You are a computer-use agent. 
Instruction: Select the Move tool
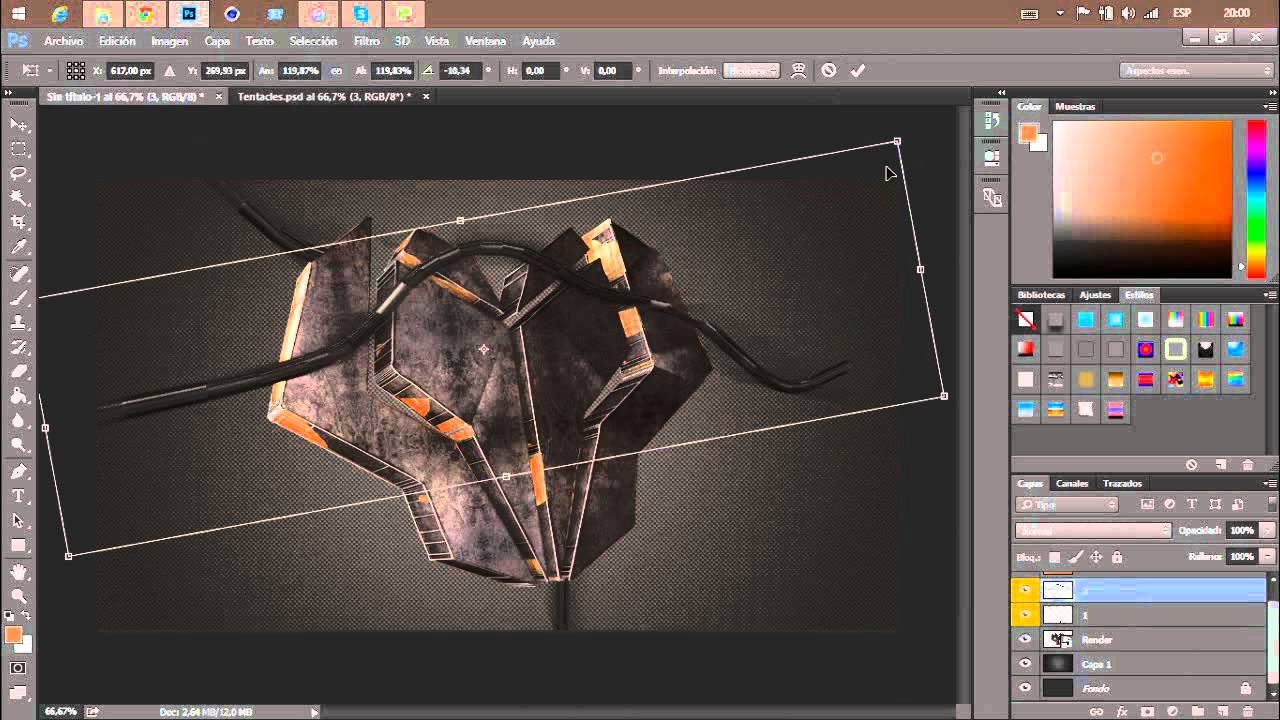(18, 124)
